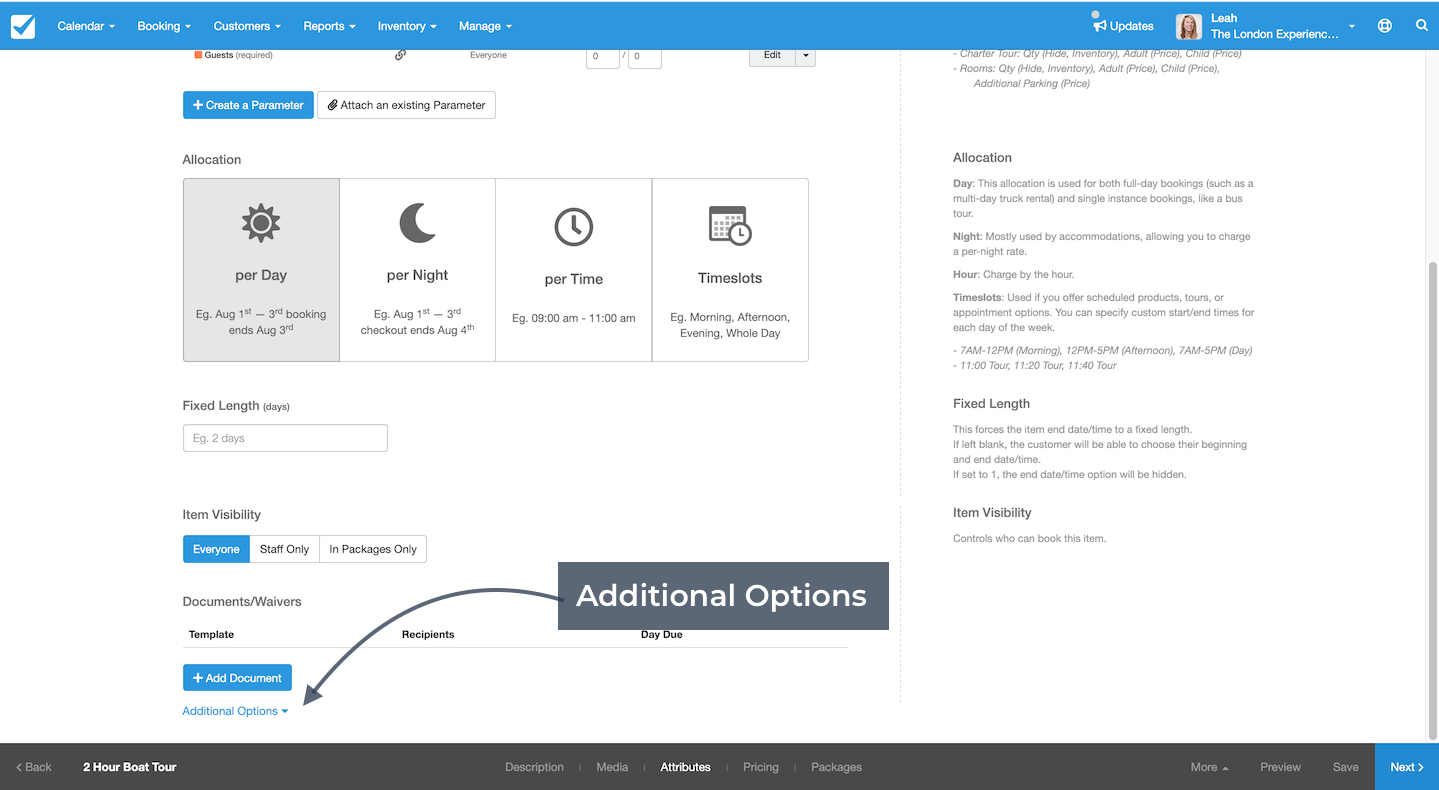
Task: Click Save in the bottom bar
Action: pos(1346,767)
